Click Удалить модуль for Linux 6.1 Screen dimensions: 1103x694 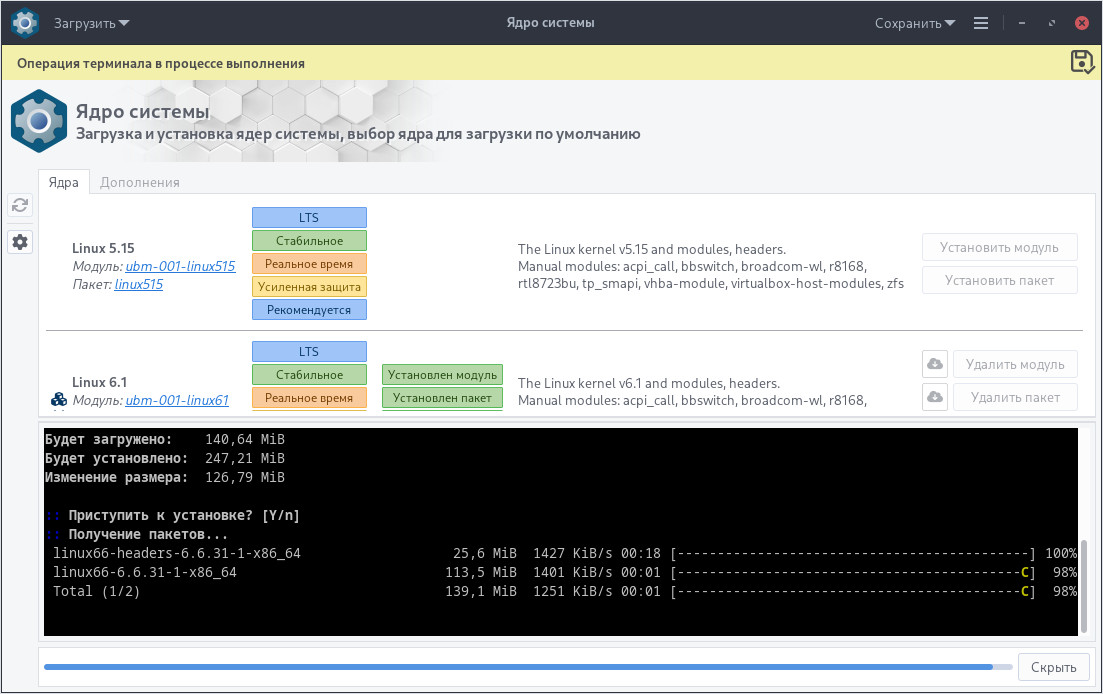(1015, 364)
